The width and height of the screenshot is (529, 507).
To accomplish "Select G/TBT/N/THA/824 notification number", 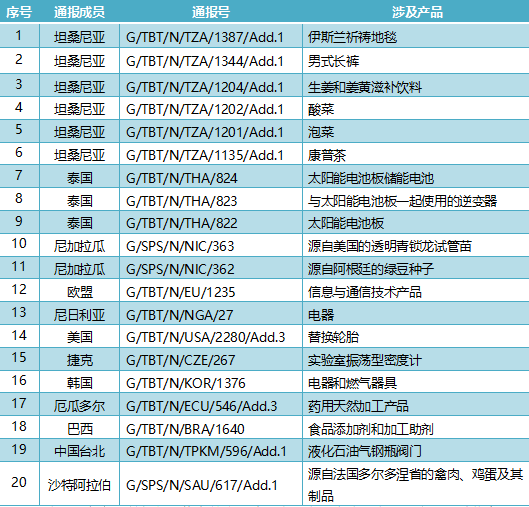I will (182, 178).
